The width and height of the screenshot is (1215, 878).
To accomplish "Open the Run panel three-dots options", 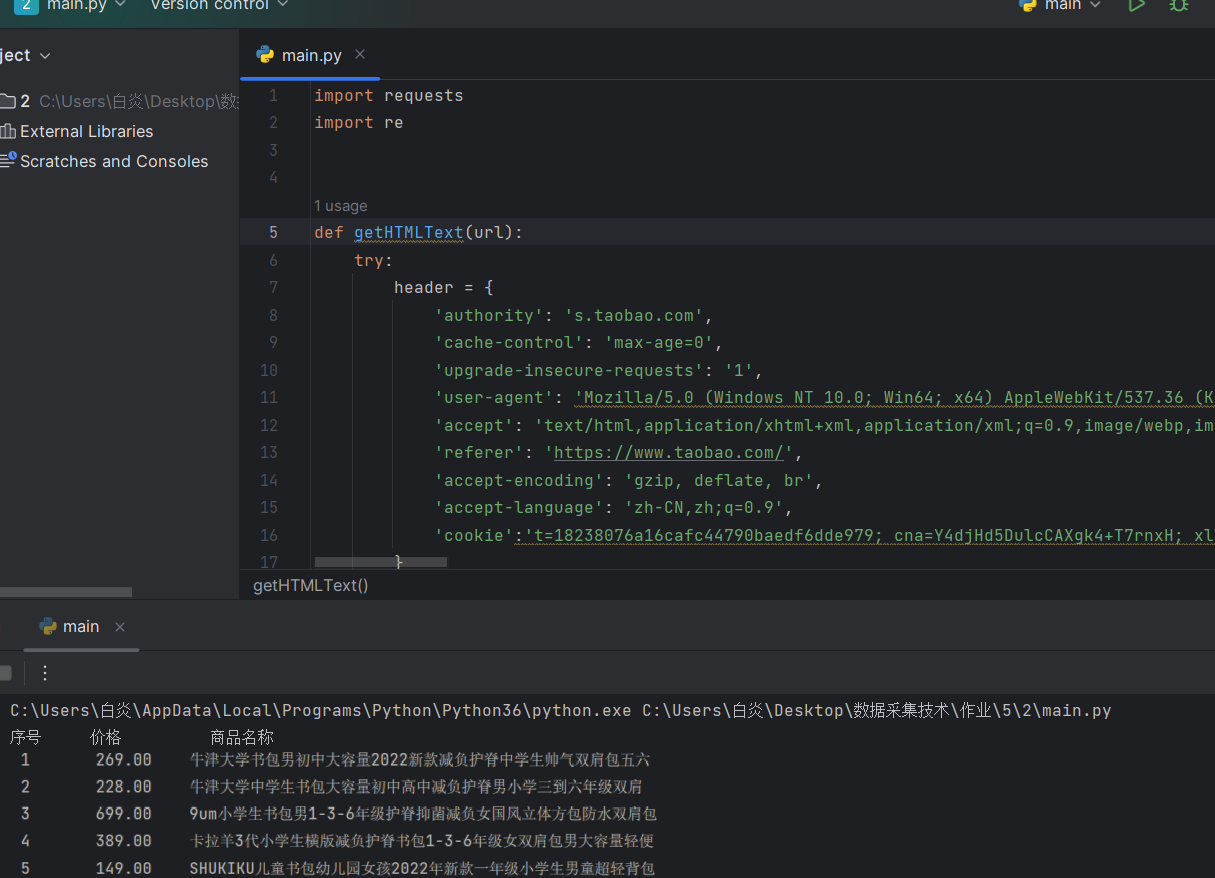I will (44, 673).
